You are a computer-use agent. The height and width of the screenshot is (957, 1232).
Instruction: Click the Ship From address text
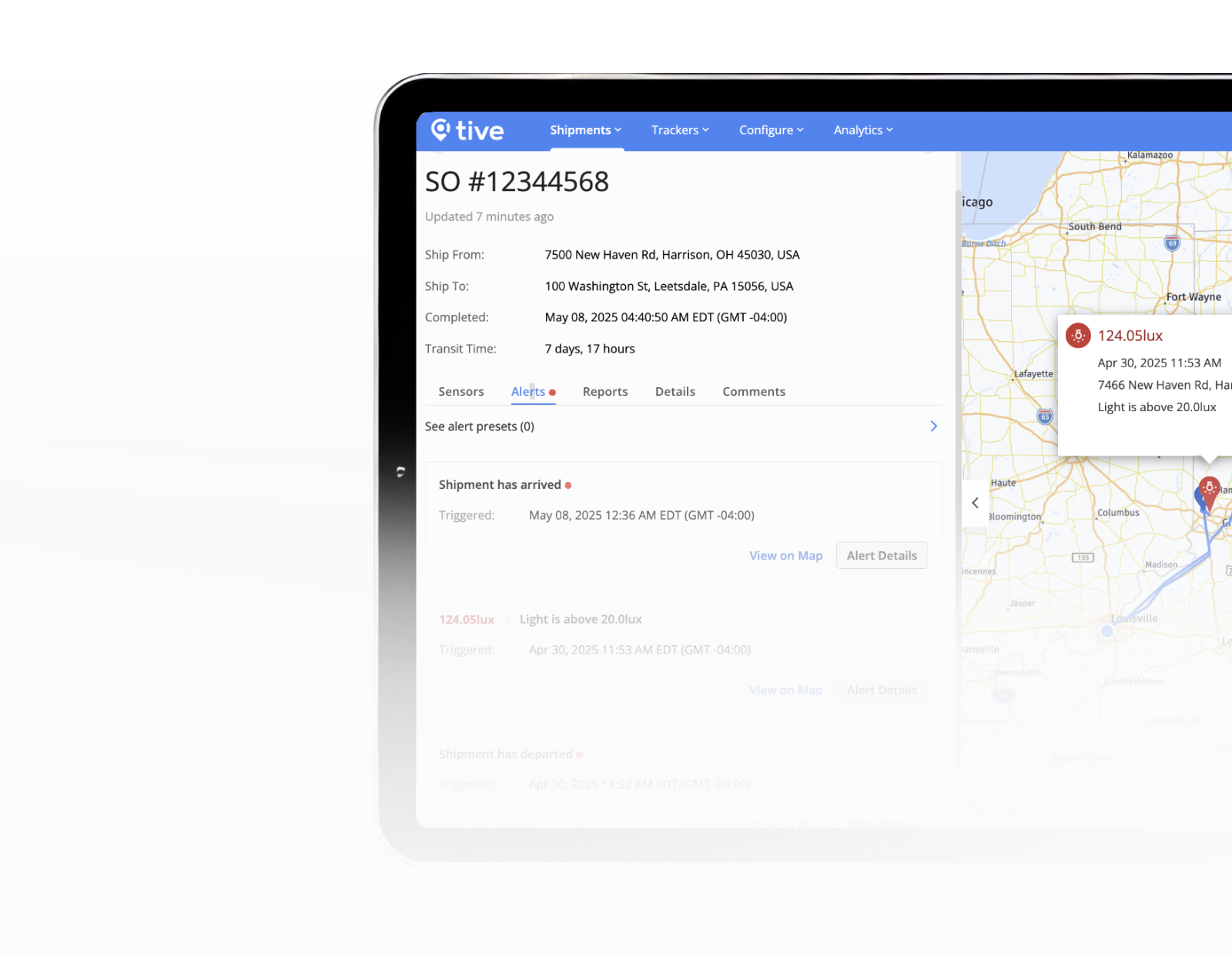point(672,255)
